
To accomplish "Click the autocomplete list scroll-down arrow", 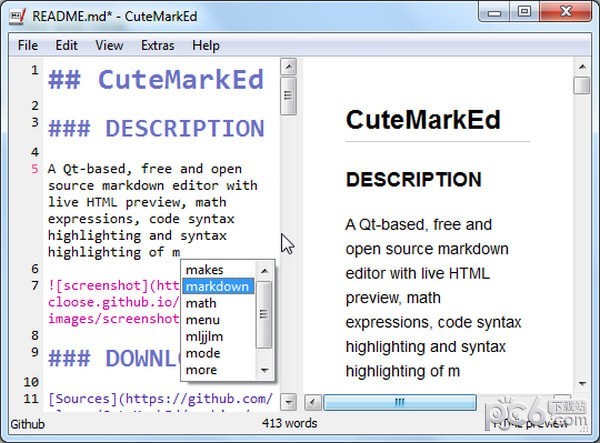I will [x=265, y=370].
